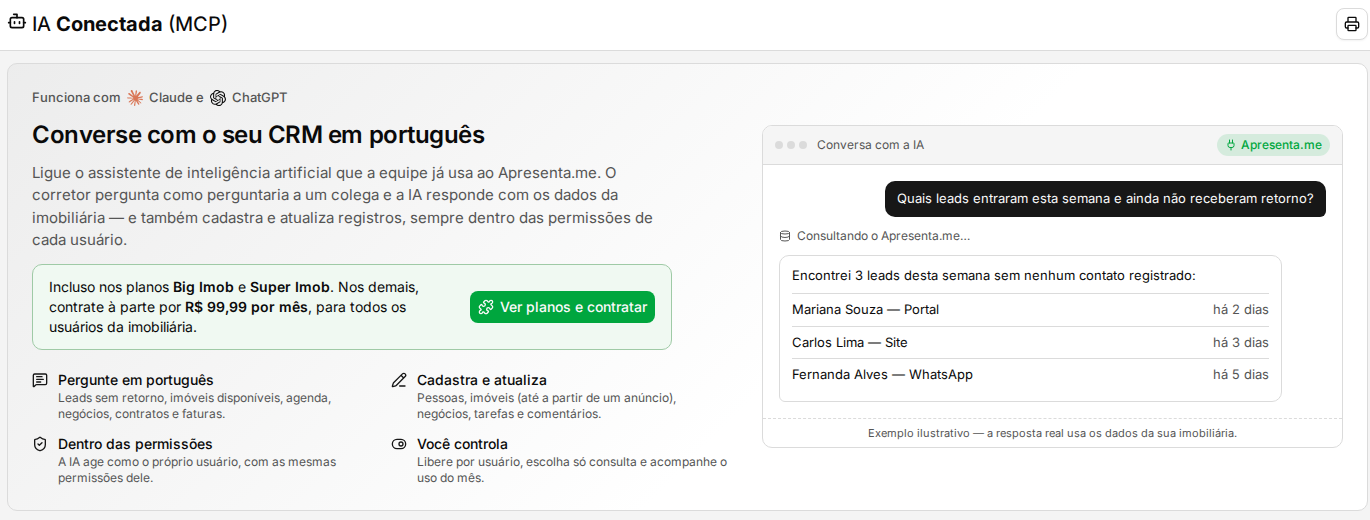The width and height of the screenshot is (1370, 520).
Task: Click the Consultando o Apresenta.me... status text
Action: (883, 236)
